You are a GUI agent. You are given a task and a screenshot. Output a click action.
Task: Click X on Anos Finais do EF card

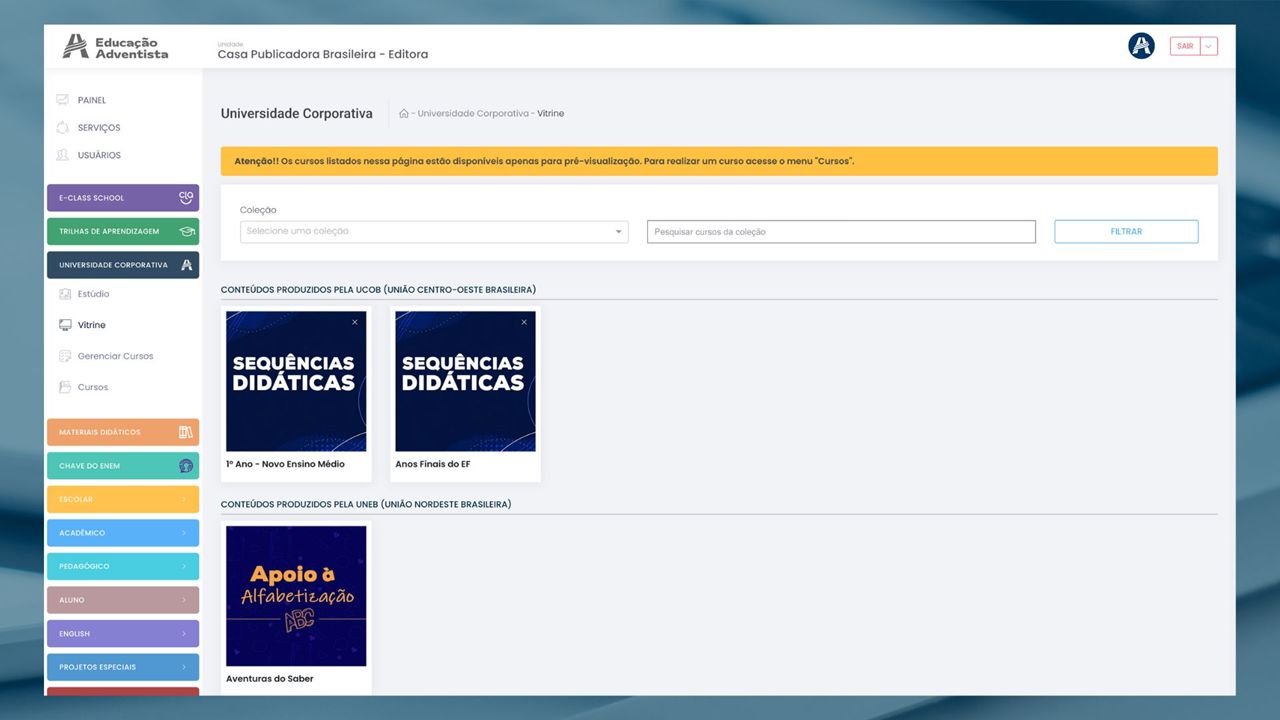pos(524,322)
